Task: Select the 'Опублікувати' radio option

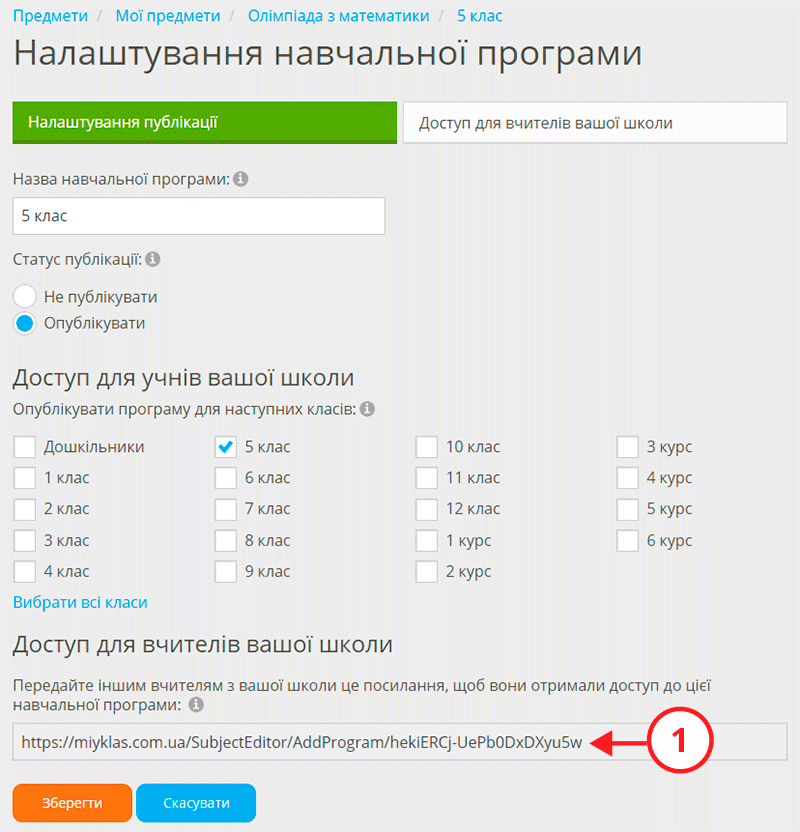Action: point(25,323)
